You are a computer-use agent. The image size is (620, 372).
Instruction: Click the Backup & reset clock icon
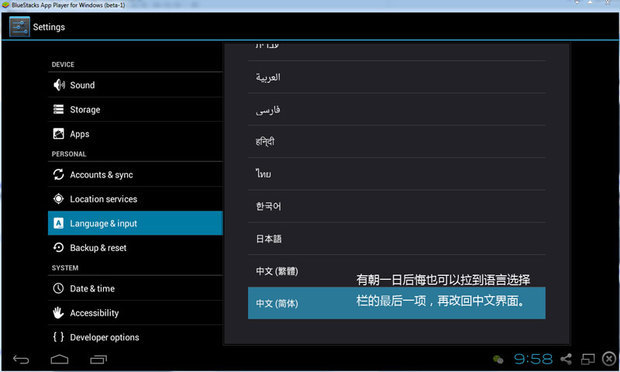tap(59, 247)
